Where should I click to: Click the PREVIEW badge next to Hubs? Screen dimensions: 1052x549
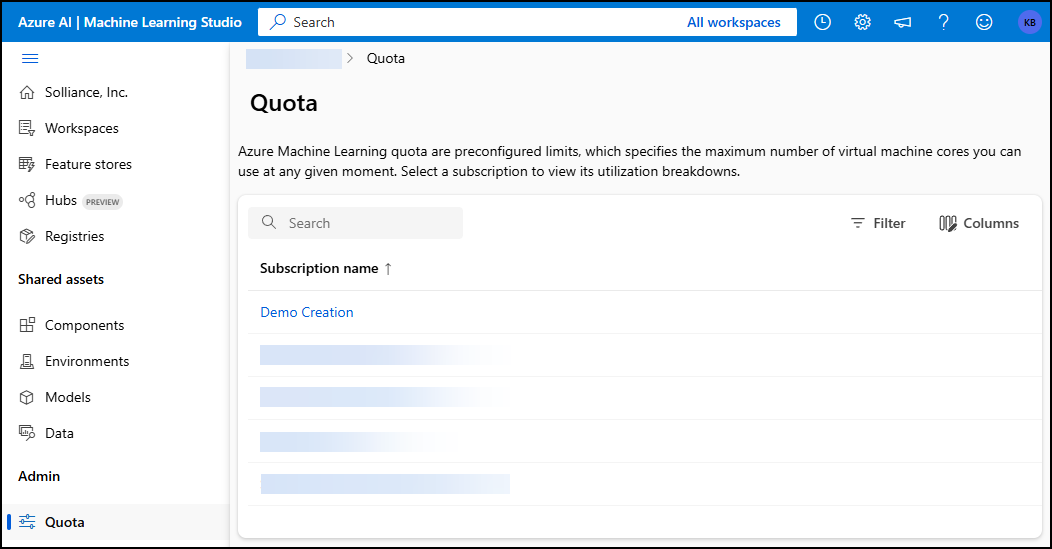[103, 201]
